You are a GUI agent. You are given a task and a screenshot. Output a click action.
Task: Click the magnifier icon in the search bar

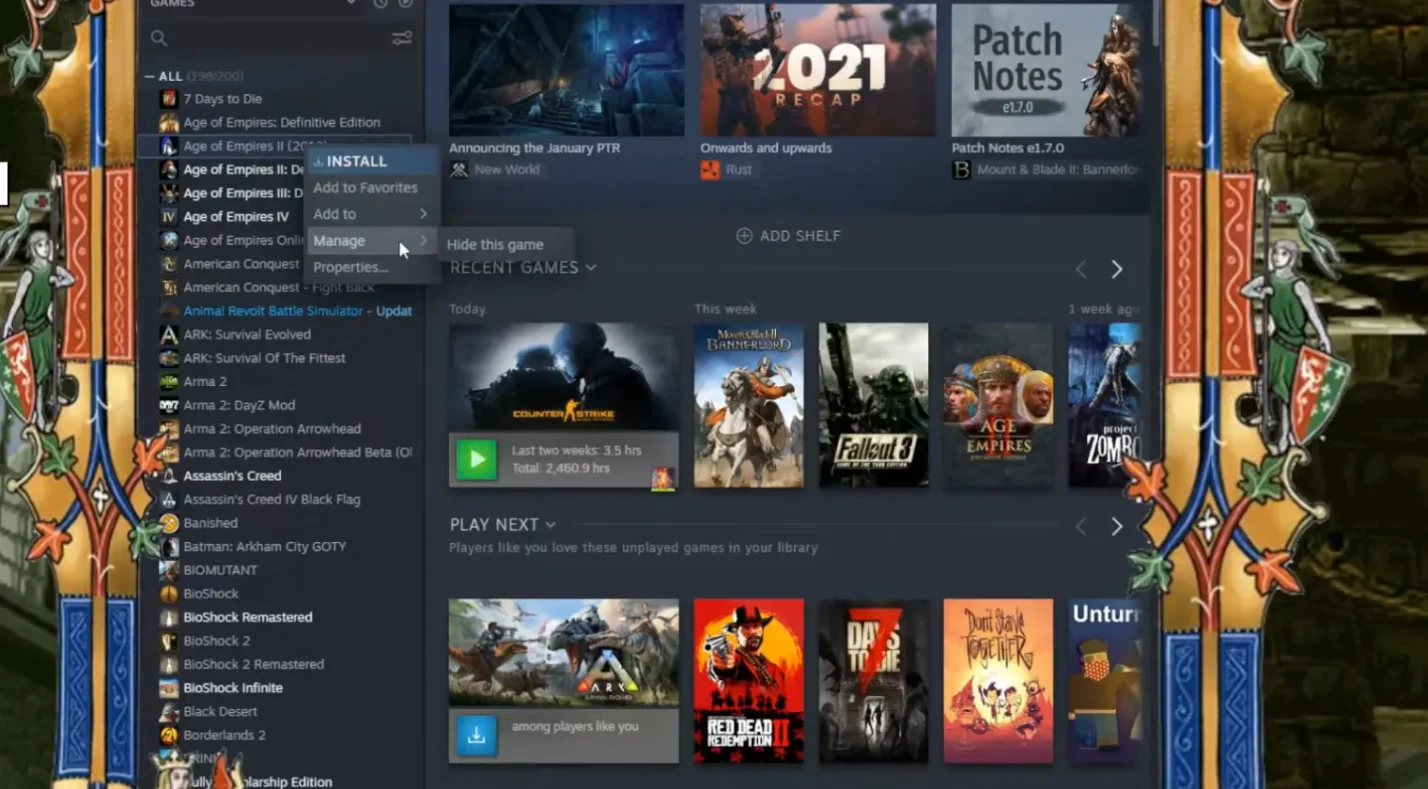click(159, 38)
